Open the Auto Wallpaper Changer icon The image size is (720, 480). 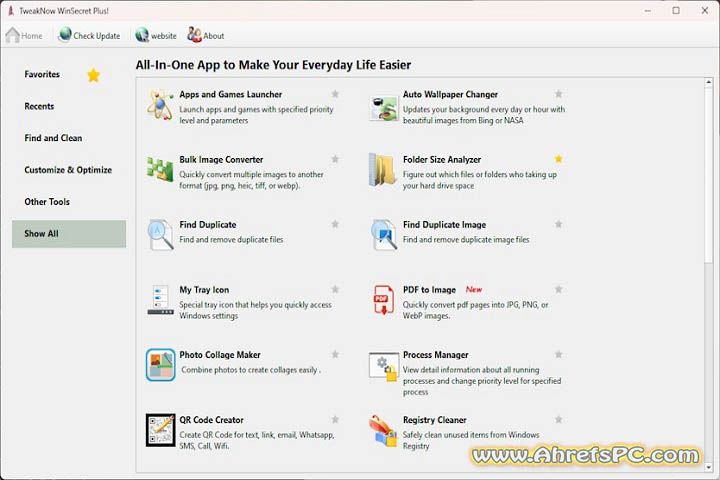tap(383, 108)
